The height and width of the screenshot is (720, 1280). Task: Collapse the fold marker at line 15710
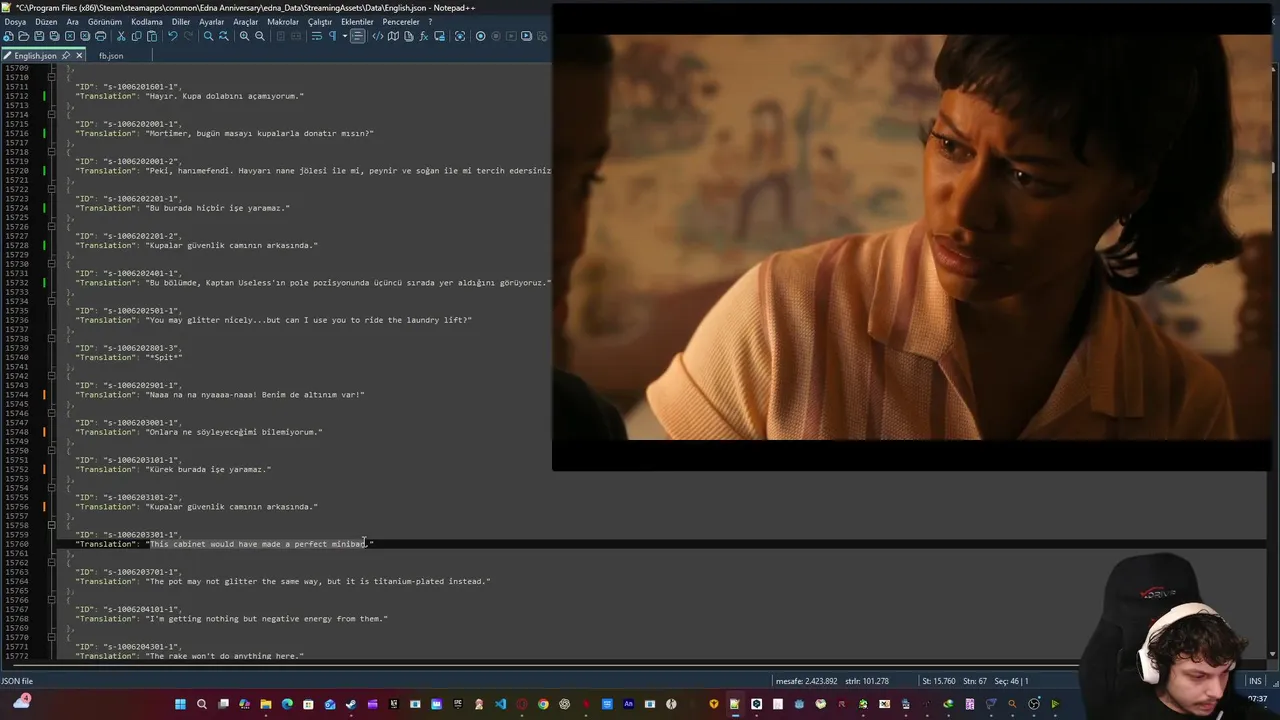point(52,78)
